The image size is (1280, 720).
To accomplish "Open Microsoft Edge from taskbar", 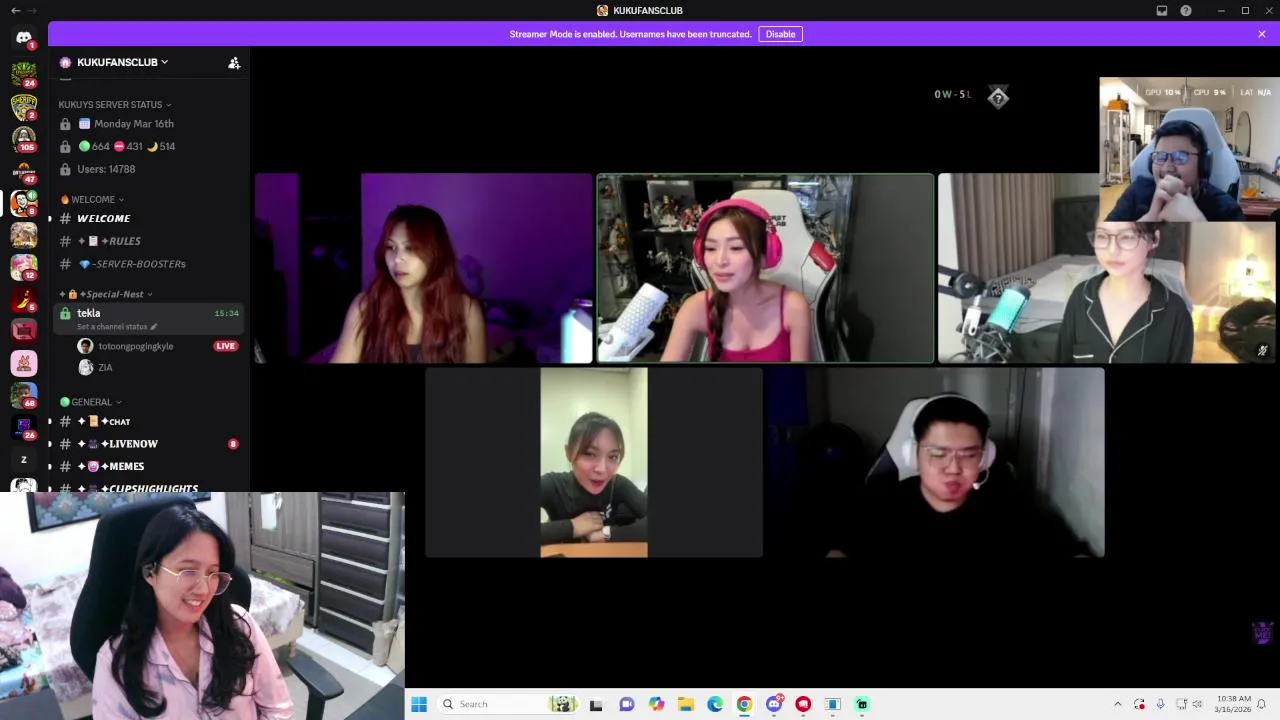I will click(715, 704).
